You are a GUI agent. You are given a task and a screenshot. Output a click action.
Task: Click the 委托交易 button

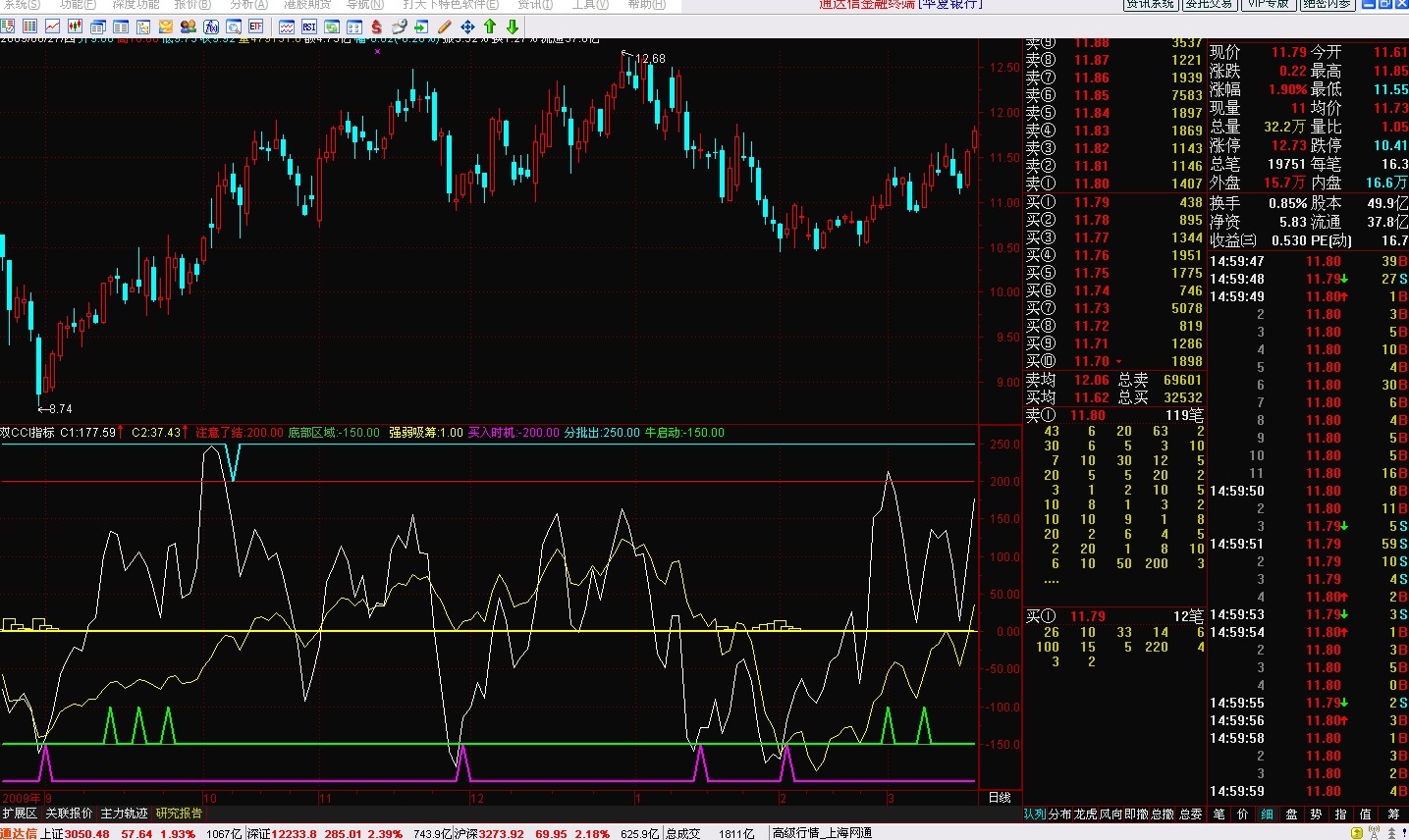1209,5
